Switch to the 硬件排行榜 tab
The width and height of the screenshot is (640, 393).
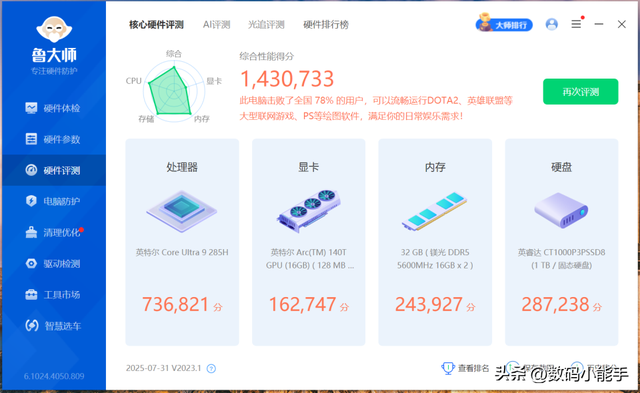point(326,25)
